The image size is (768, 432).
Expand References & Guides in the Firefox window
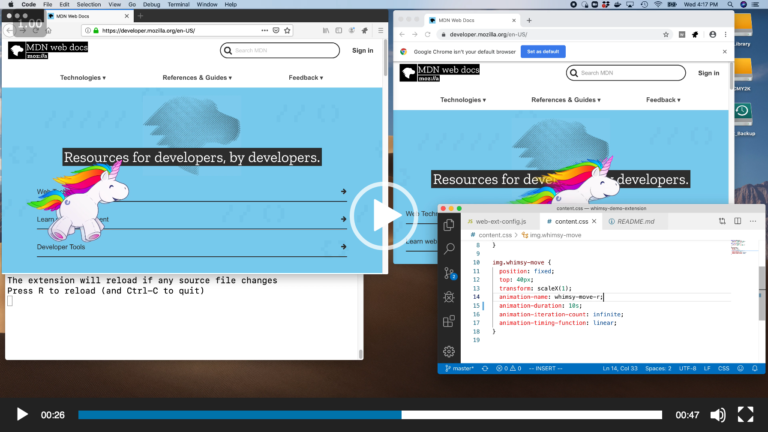coord(197,77)
